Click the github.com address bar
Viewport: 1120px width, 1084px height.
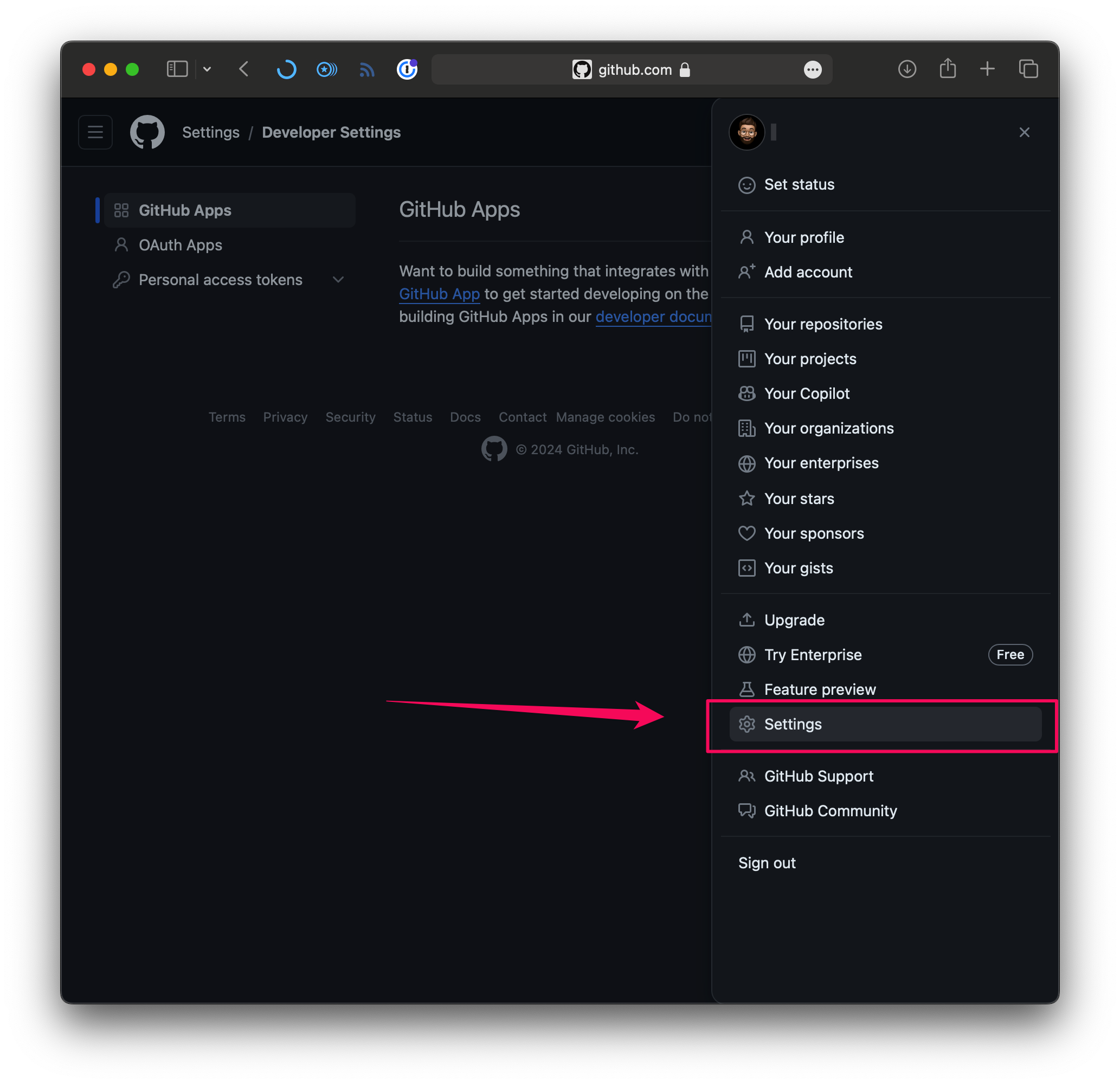point(632,70)
